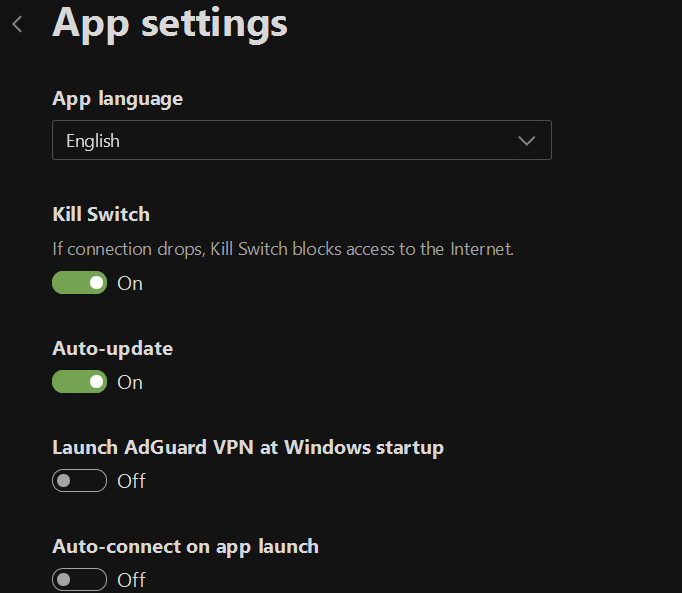Go back using the left arrow icon
This screenshot has width=682, height=593.
click(17, 24)
